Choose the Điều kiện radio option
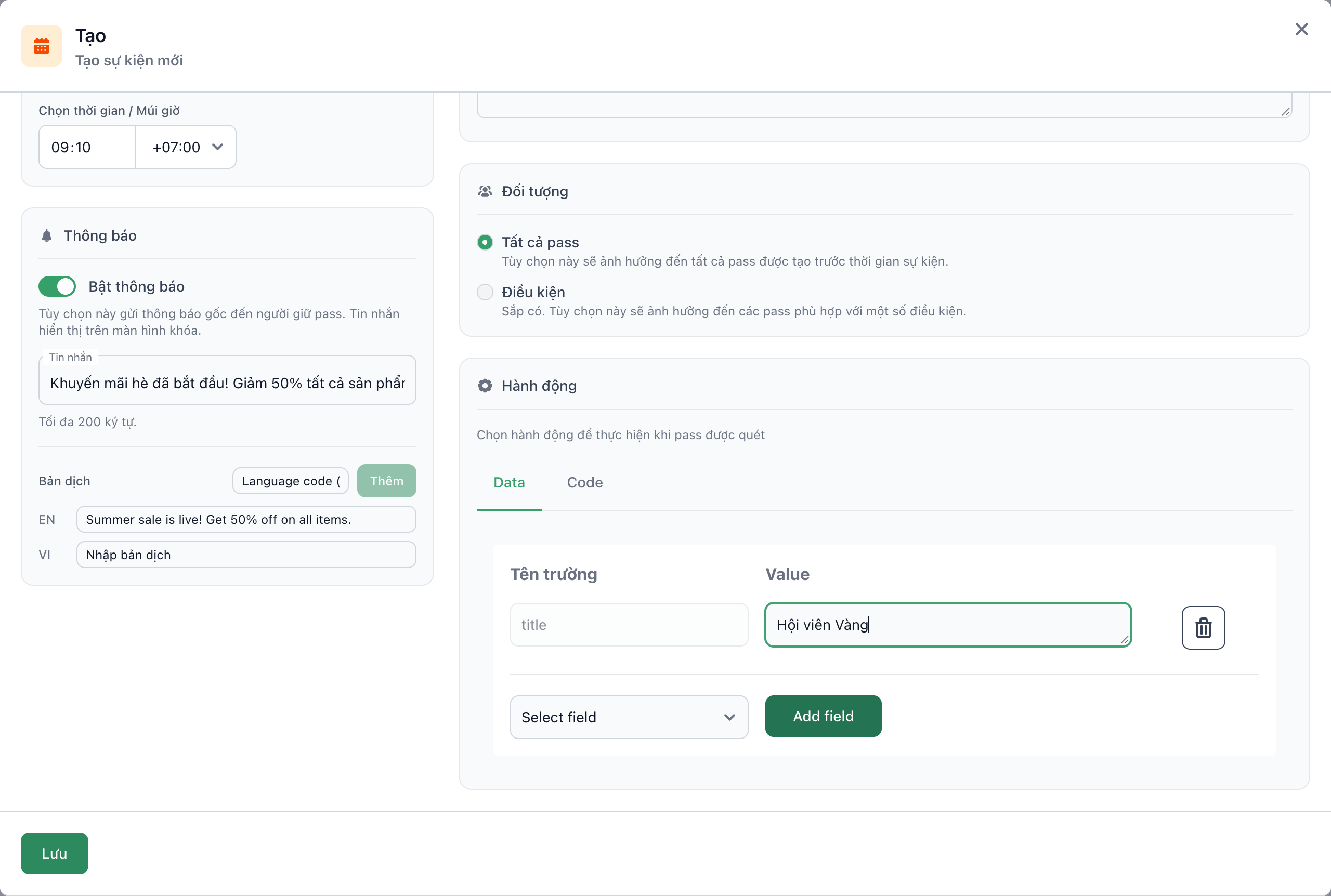Screen dimensions: 1331x896 pyautogui.click(x=485, y=292)
